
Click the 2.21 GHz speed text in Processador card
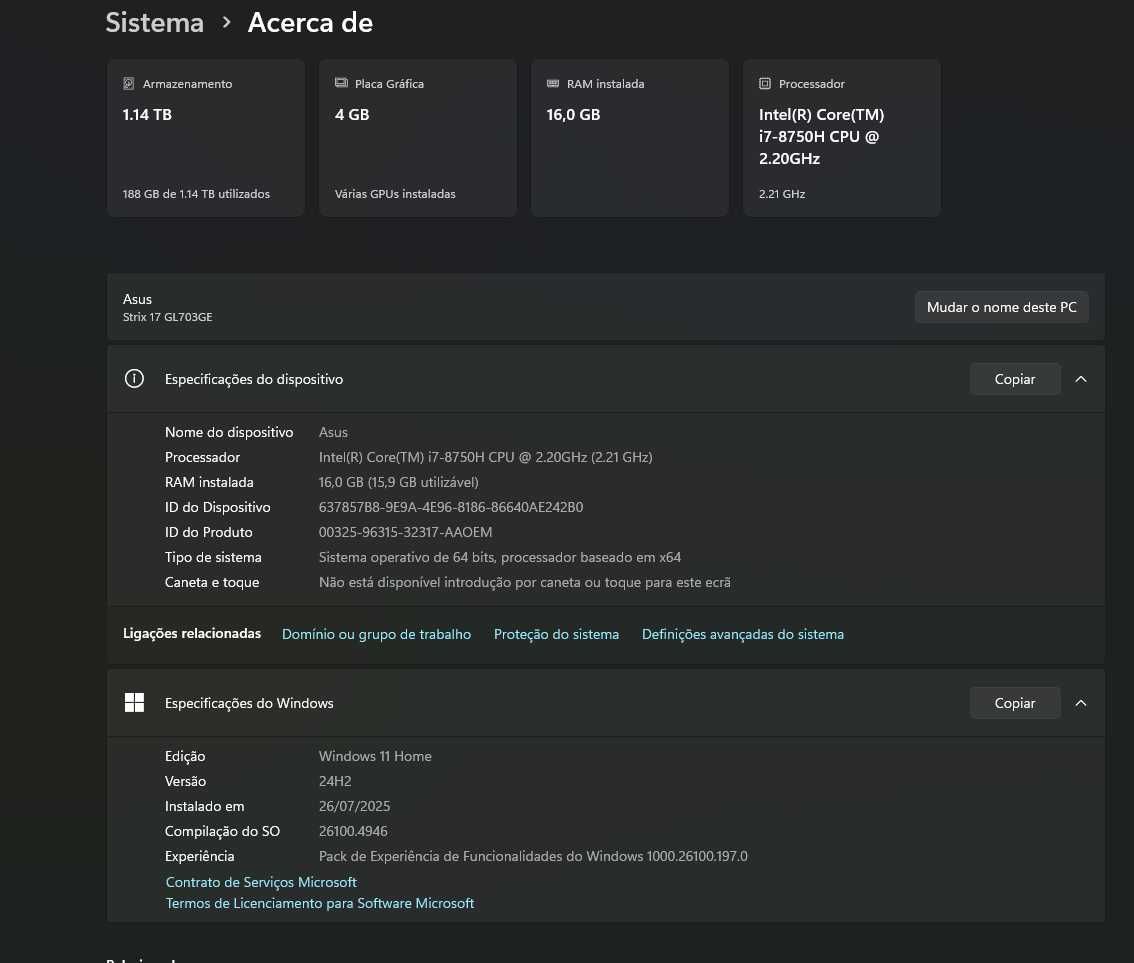click(782, 194)
